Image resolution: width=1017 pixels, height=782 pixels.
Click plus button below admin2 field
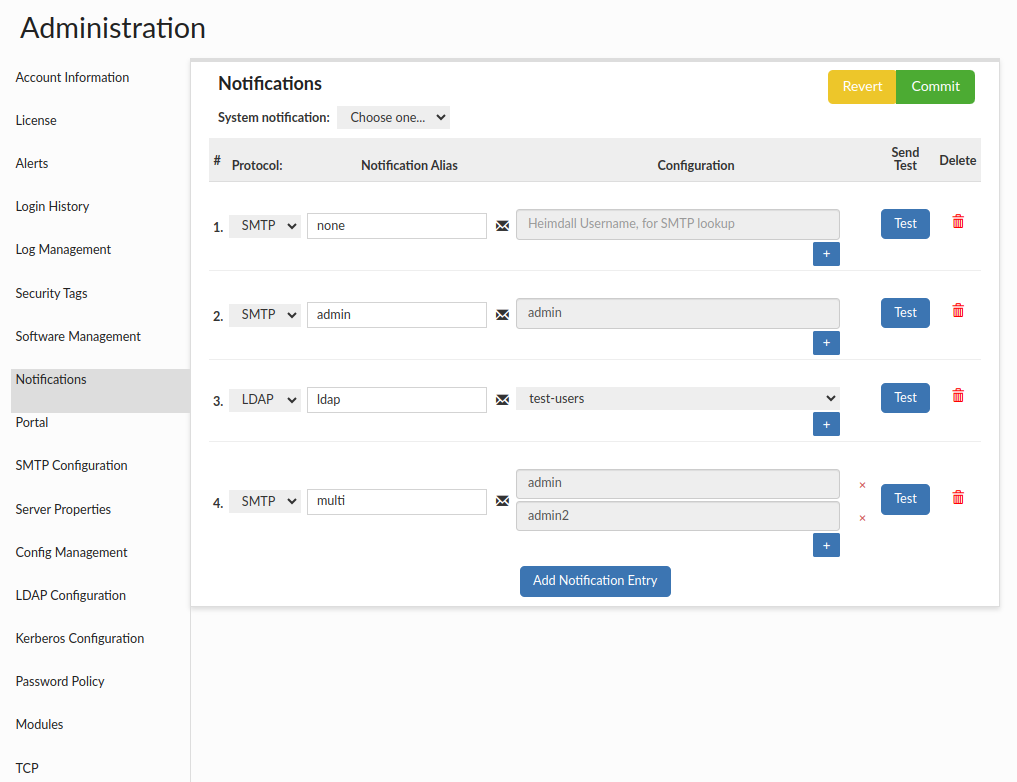[x=826, y=545]
